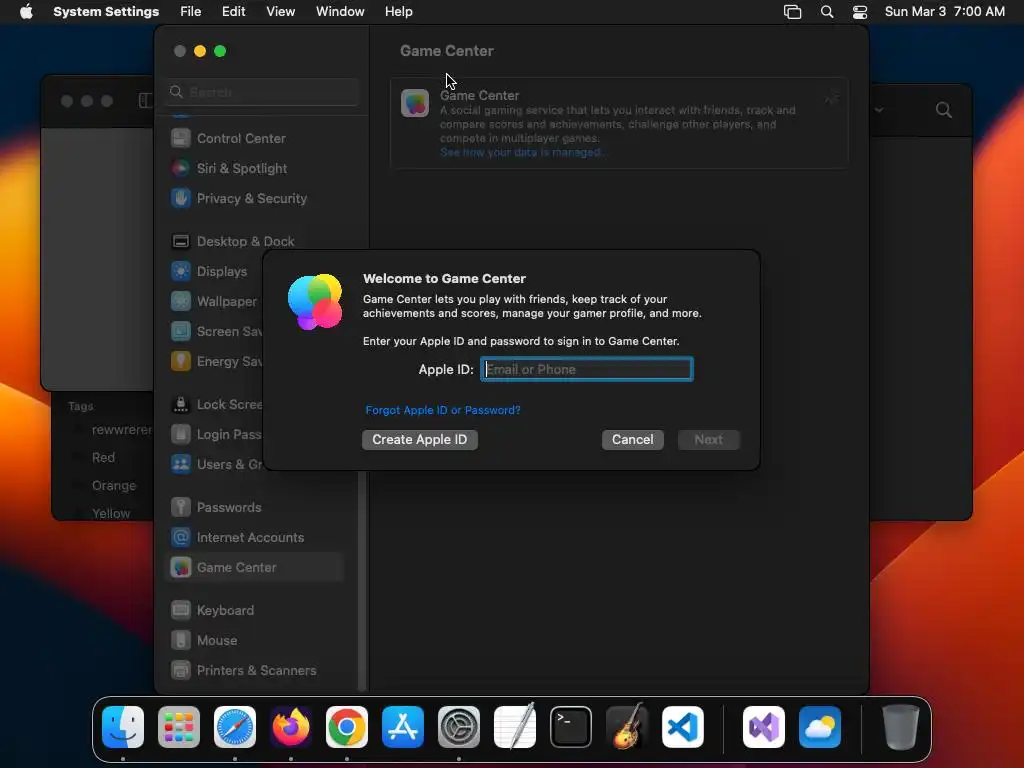This screenshot has height=768, width=1024.
Task: Click the settings Search field
Action: tap(262, 92)
